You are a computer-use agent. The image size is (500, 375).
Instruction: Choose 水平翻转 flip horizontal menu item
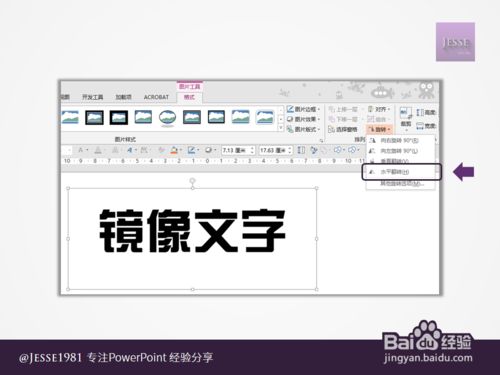pos(401,172)
